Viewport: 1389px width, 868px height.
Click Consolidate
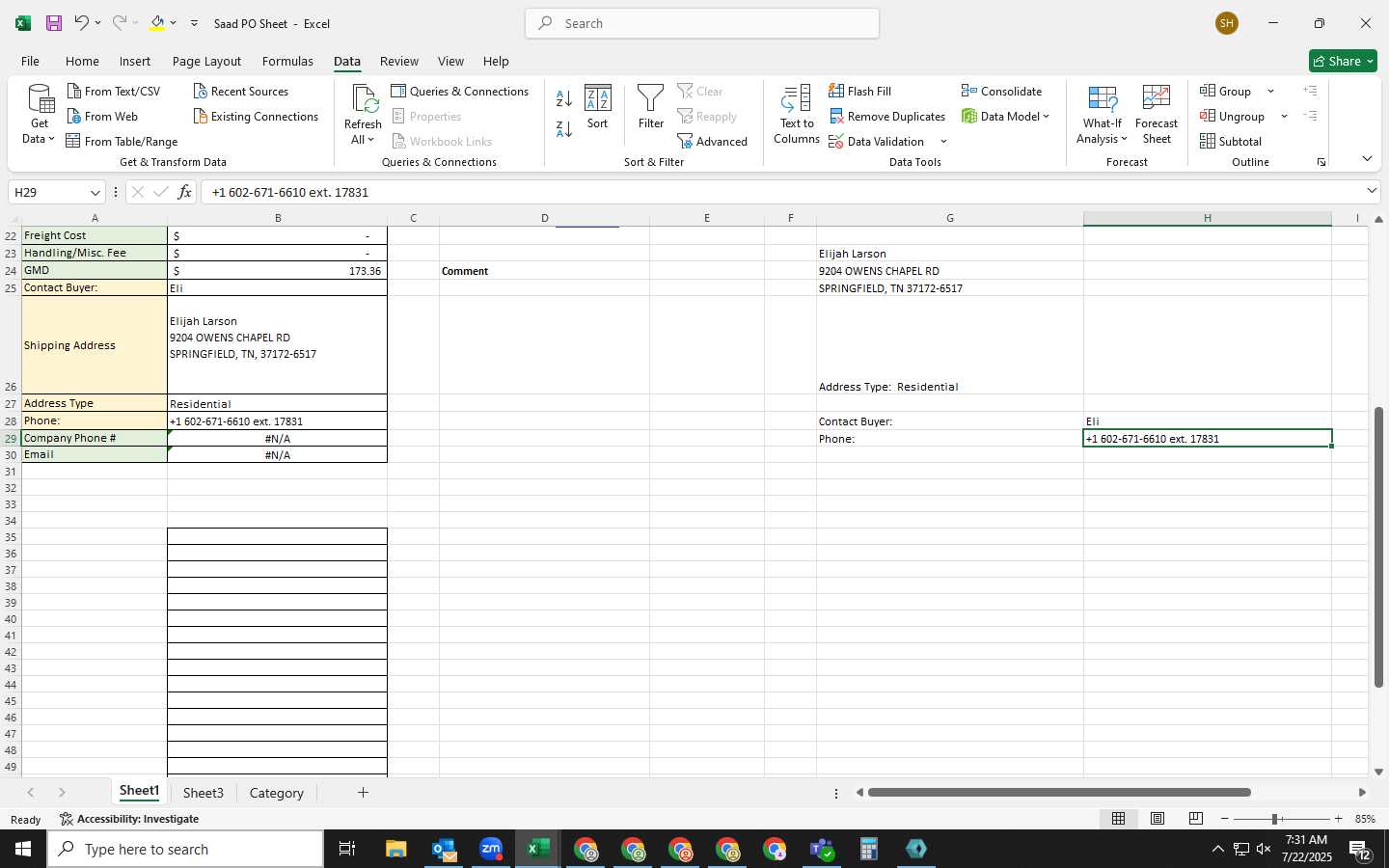click(1002, 91)
